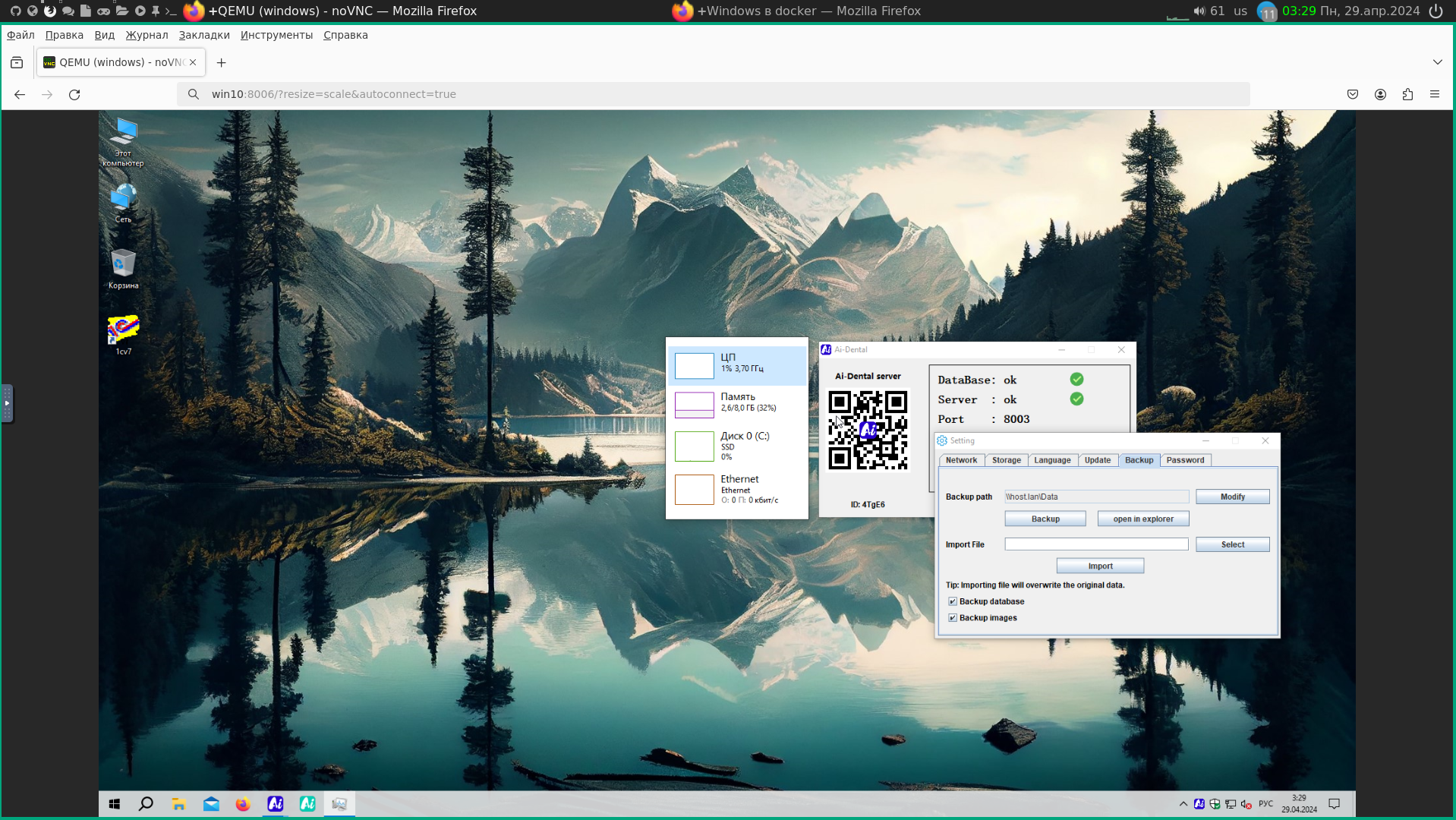The image size is (1456, 820).
Task: Click the Backup button
Action: (x=1045, y=519)
